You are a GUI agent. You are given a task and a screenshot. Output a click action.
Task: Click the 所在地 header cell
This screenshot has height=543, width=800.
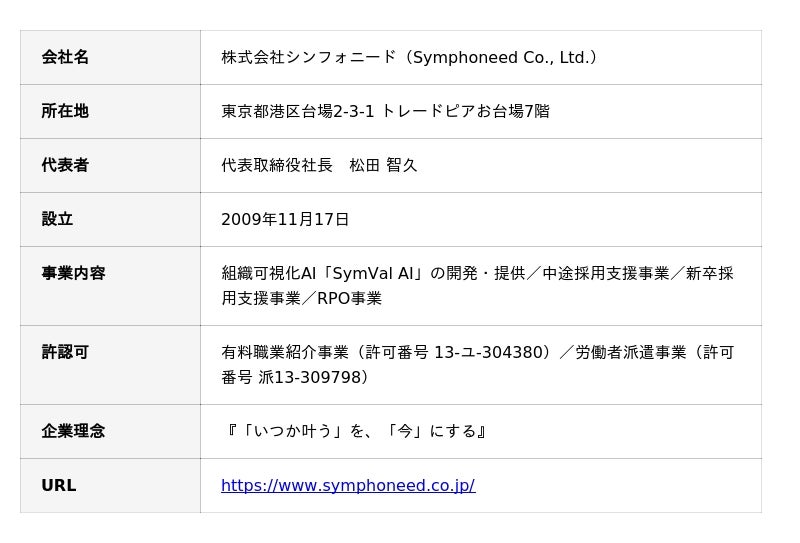click(x=110, y=111)
